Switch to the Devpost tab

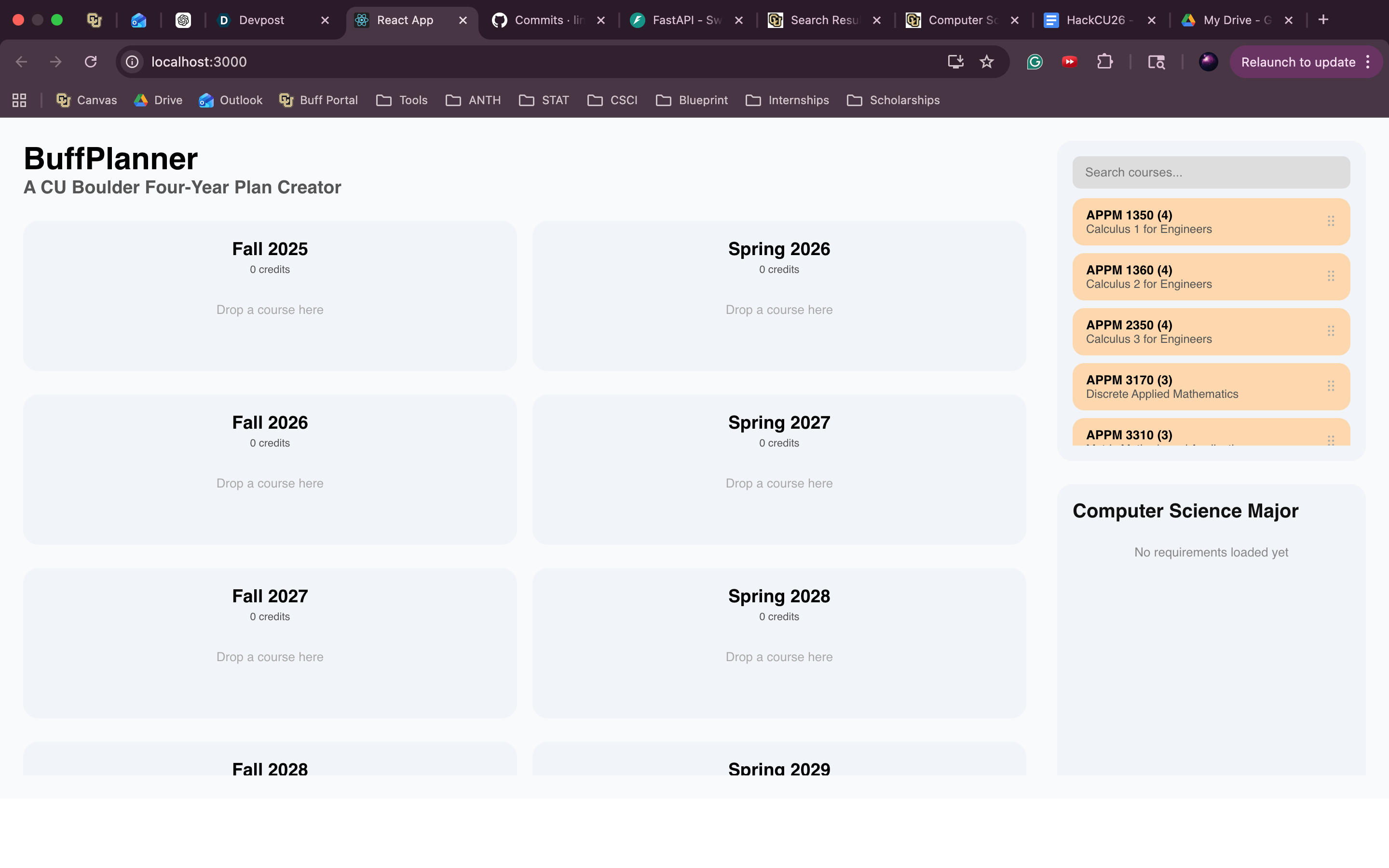click(262, 20)
